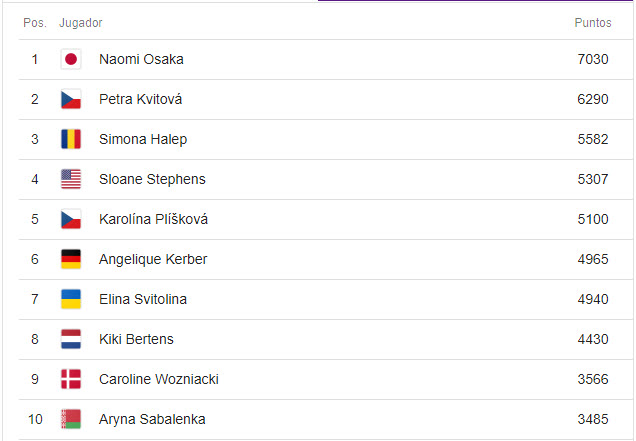The width and height of the screenshot is (636, 441).
Task: Click the Czech flag icon next to Petra Kvitová
Action: pos(71,99)
